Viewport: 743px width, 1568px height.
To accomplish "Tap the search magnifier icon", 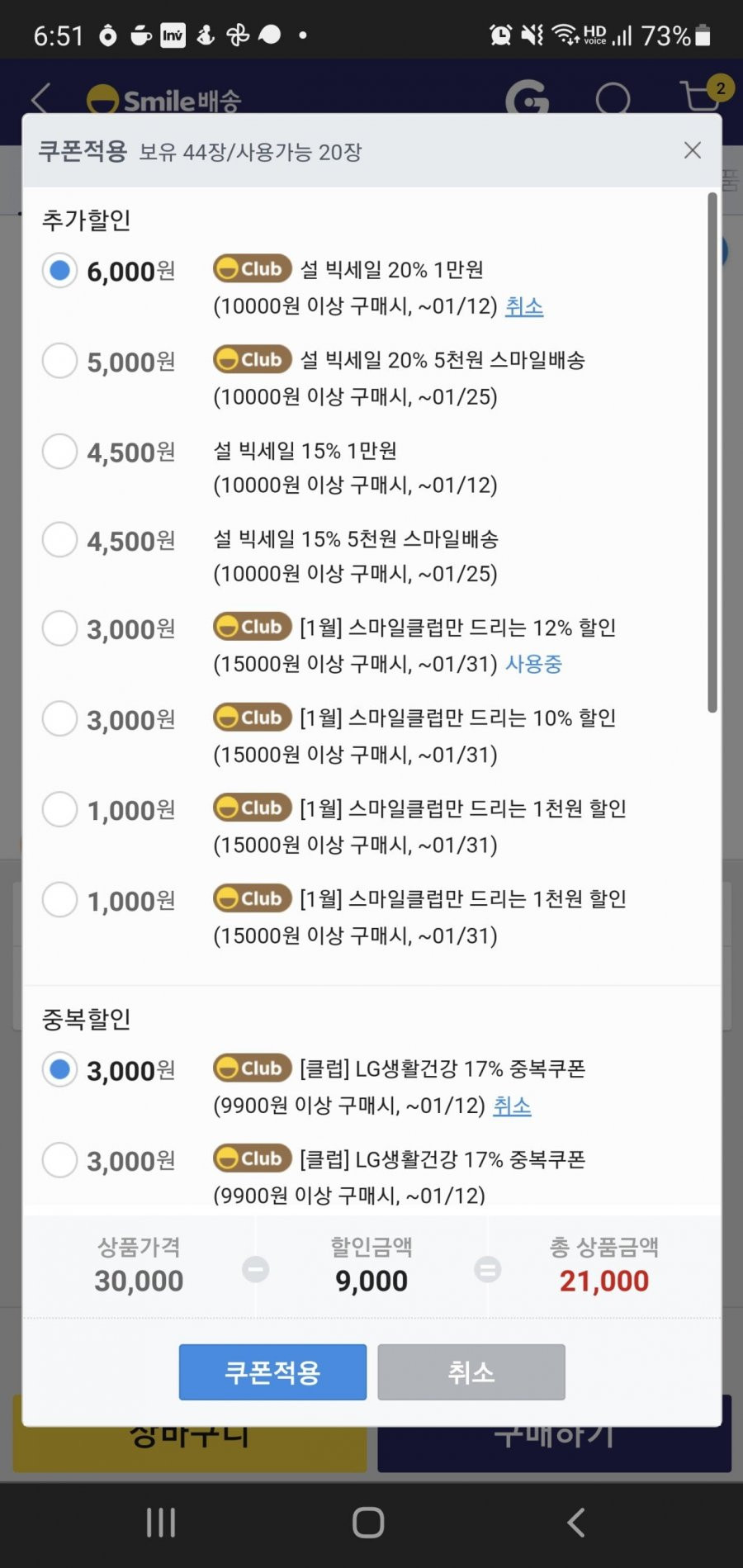I will point(613,99).
